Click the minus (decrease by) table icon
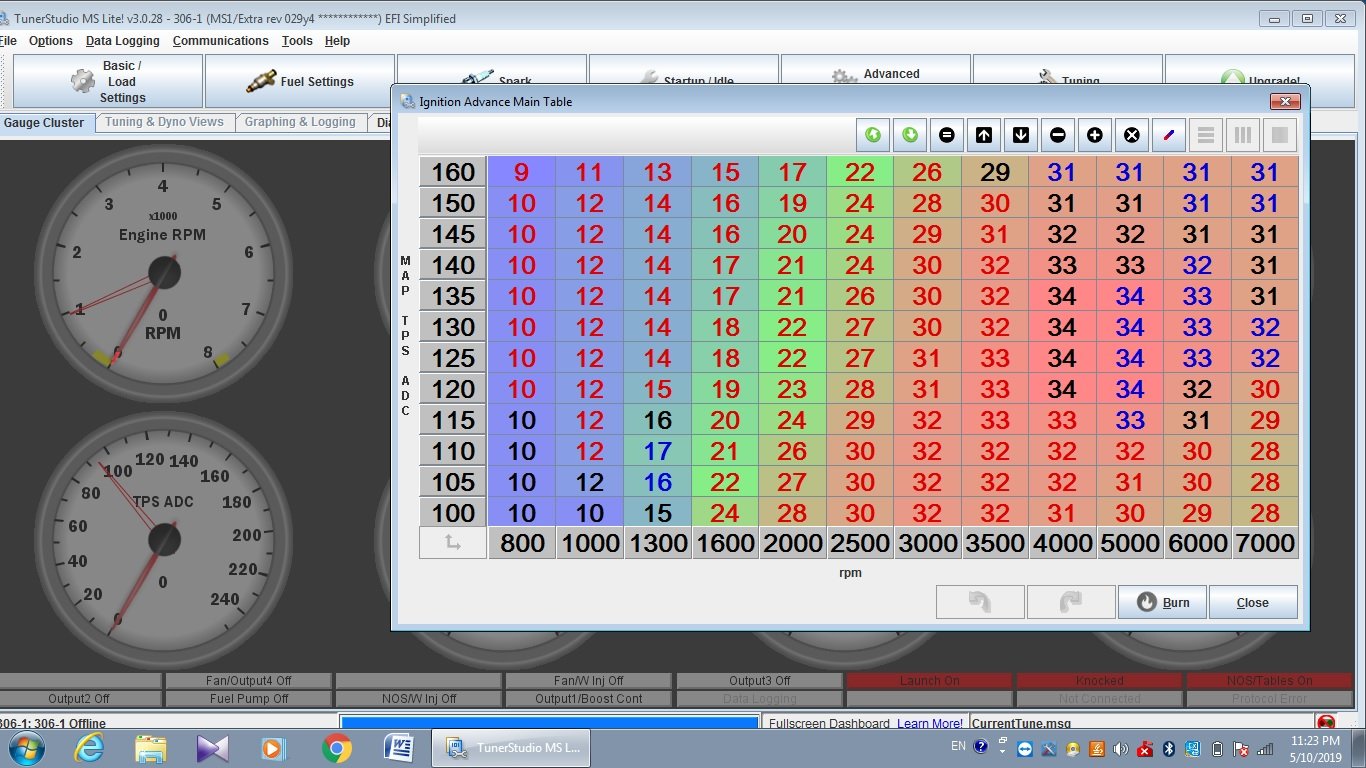 click(x=1058, y=135)
